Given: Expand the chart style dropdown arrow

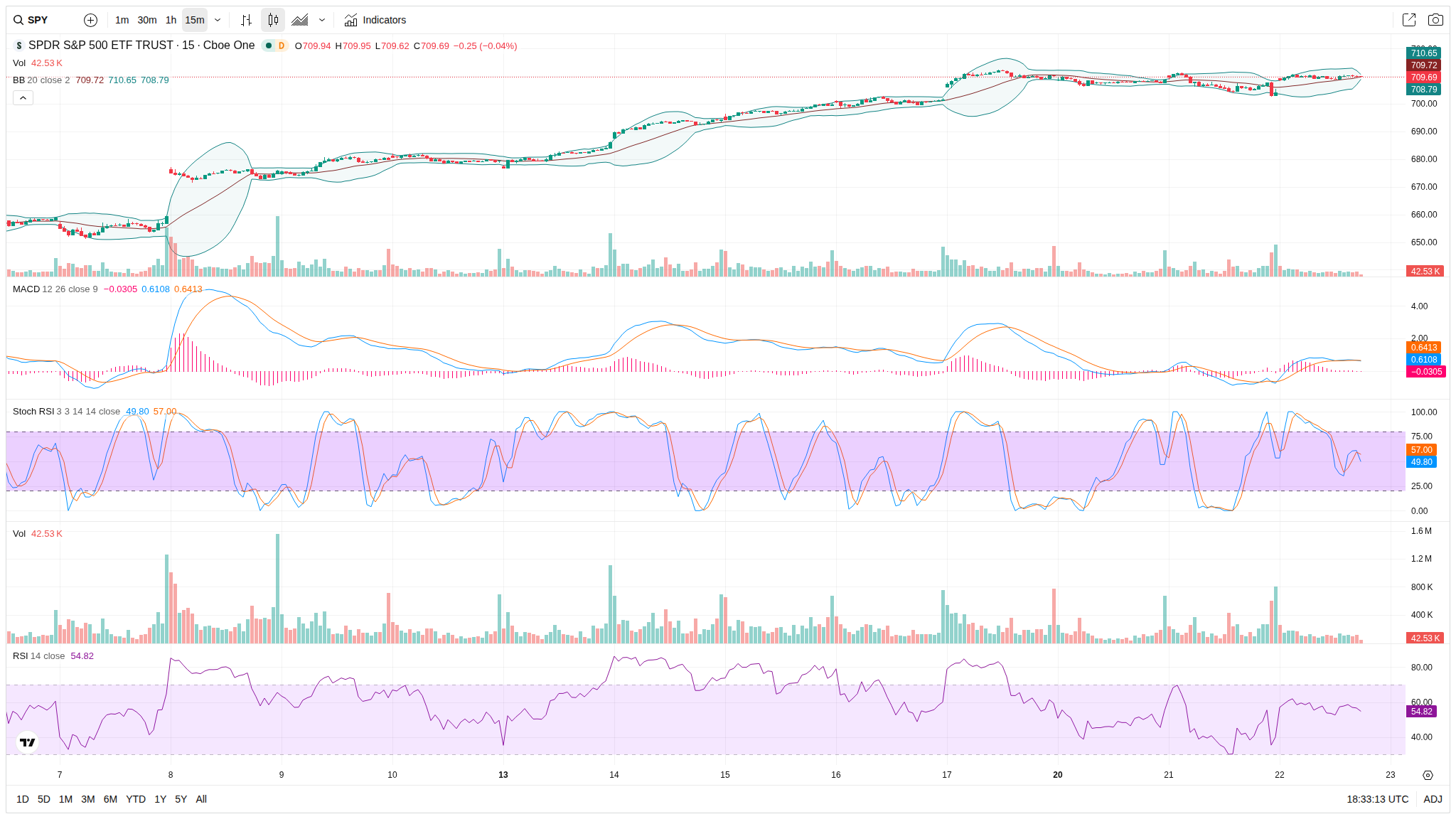Looking at the screenshot, I should pyautogui.click(x=322, y=20).
